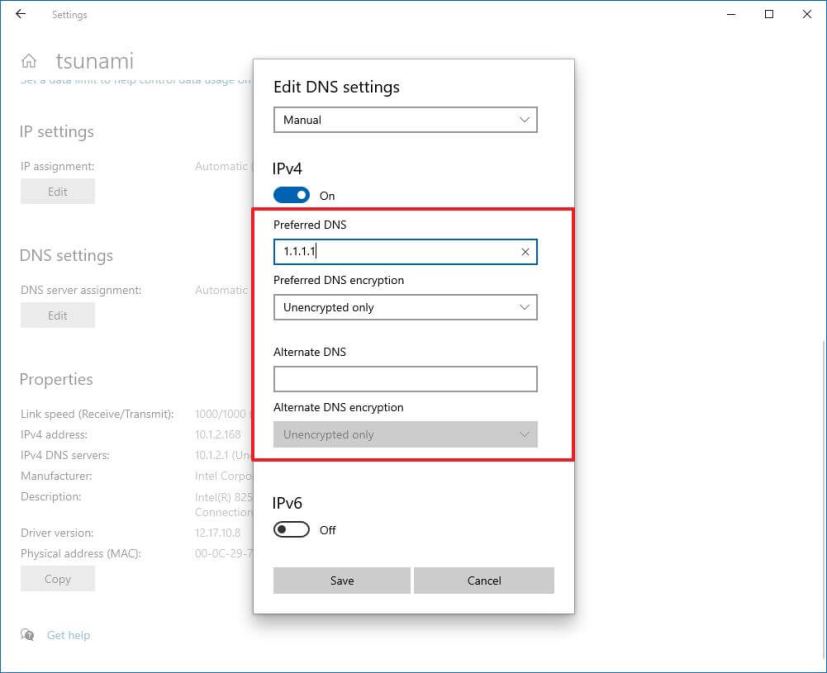Clear the Preferred DNS field with X
Image resolution: width=827 pixels, height=673 pixels.
pyautogui.click(x=525, y=252)
